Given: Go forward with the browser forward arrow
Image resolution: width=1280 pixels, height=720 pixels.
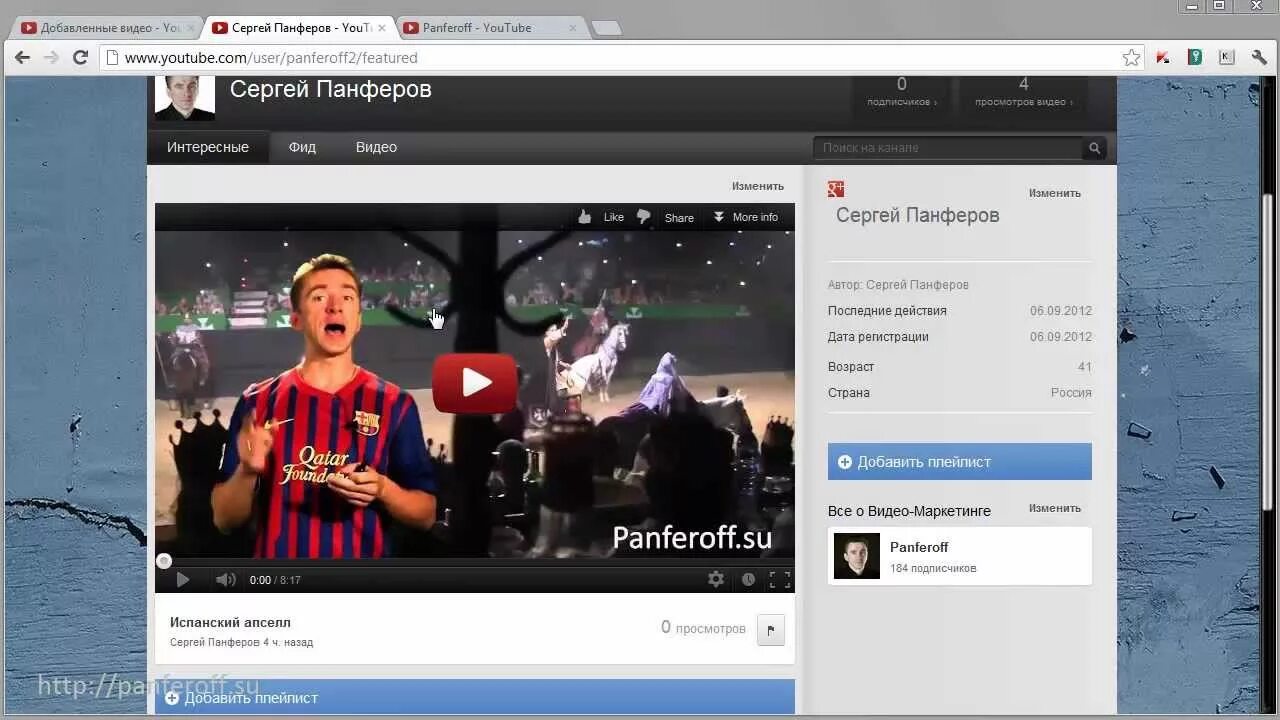Looking at the screenshot, I should tap(51, 58).
